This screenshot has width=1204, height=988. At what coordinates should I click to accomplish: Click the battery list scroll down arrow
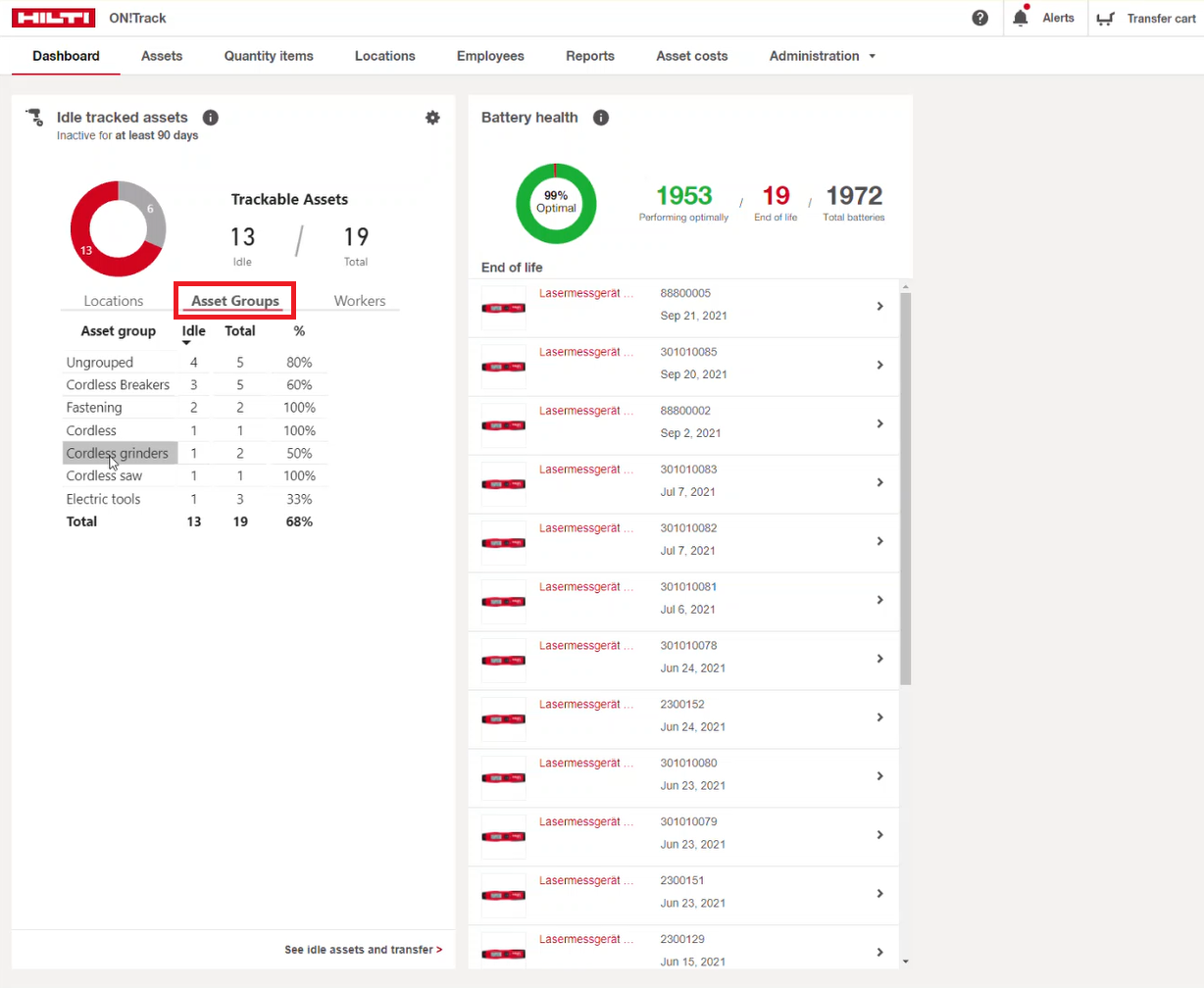click(905, 962)
